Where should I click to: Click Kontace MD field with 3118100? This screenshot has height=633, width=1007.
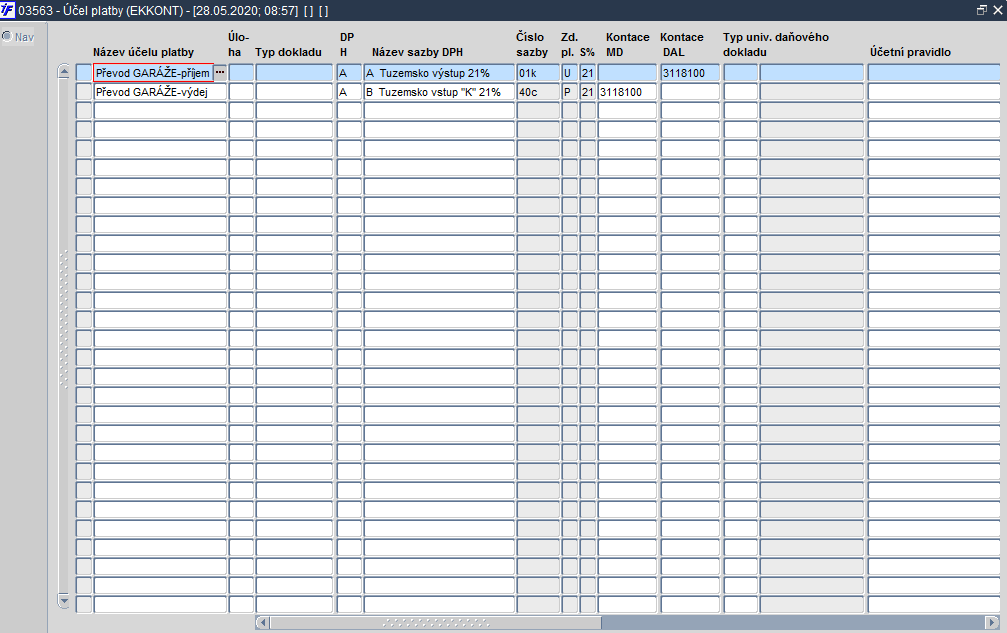[627, 92]
